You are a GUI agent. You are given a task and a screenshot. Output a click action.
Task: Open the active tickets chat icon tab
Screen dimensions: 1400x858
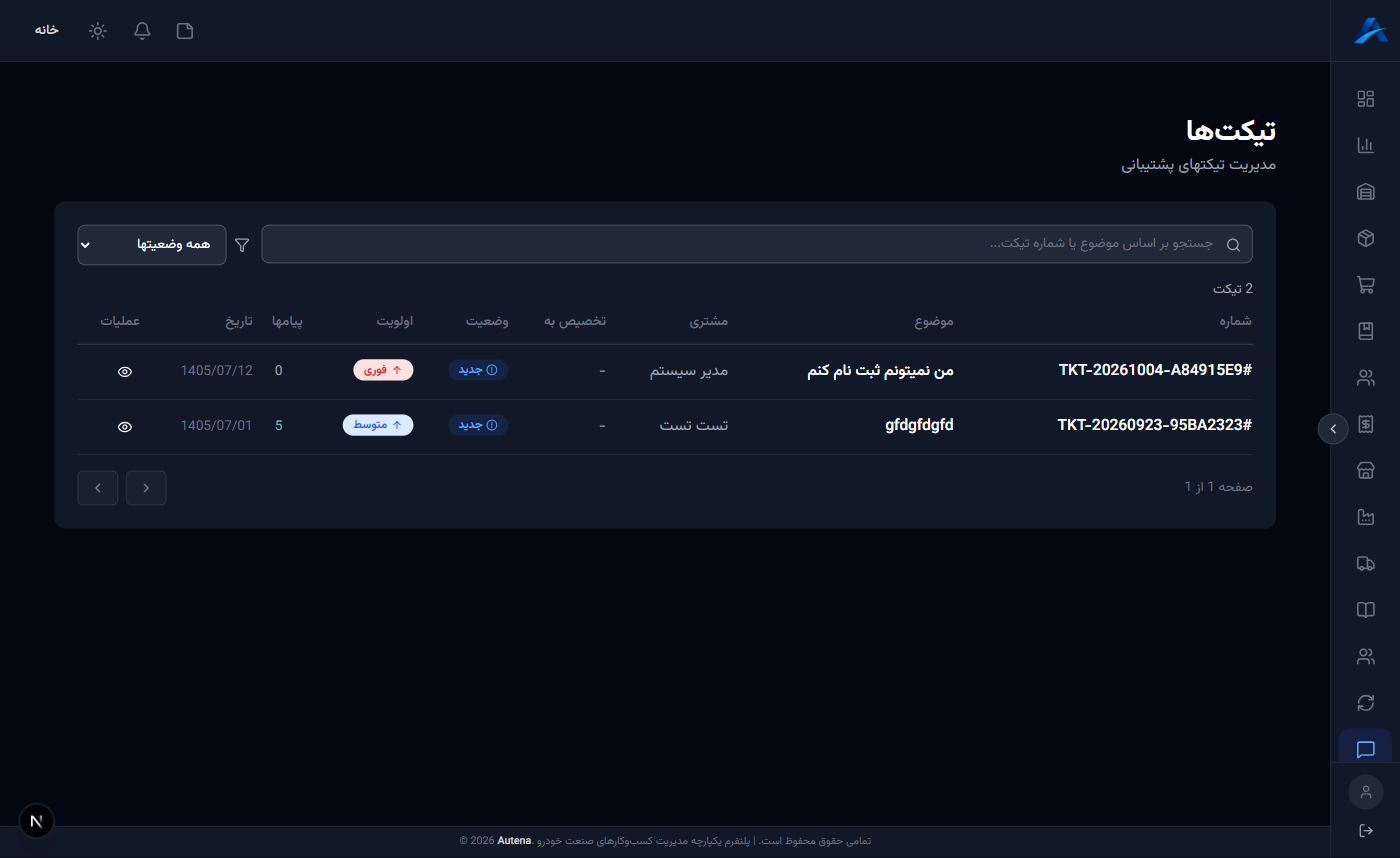click(x=1365, y=749)
